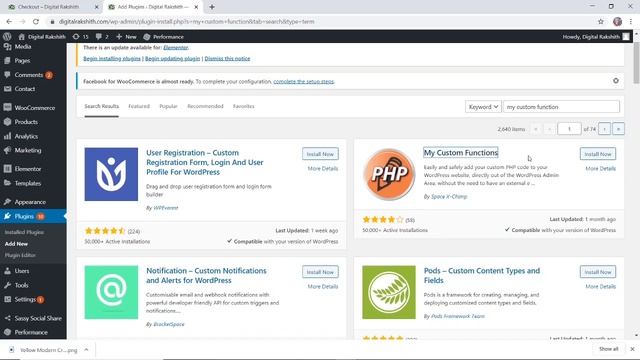Open author Space X-Chimp link
This screenshot has width=640, height=360.
tap(449, 196)
